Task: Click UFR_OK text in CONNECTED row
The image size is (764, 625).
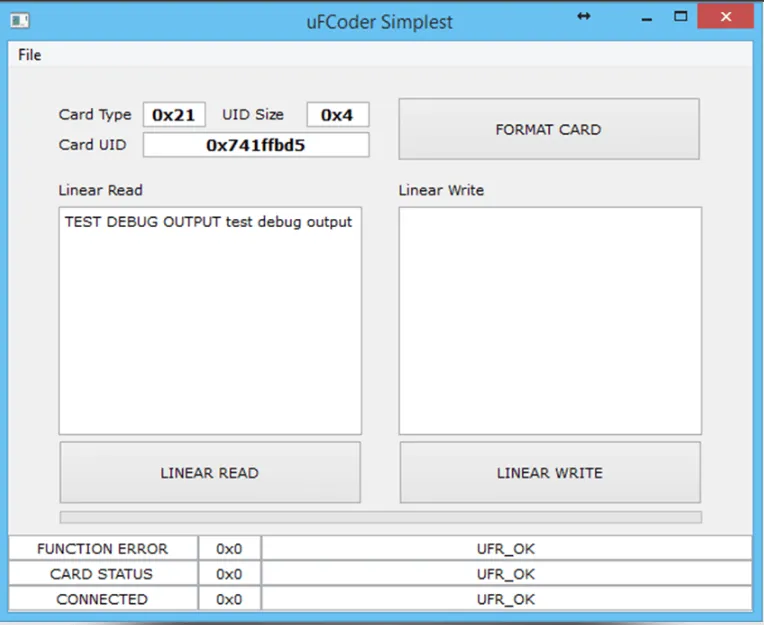Action: point(506,599)
